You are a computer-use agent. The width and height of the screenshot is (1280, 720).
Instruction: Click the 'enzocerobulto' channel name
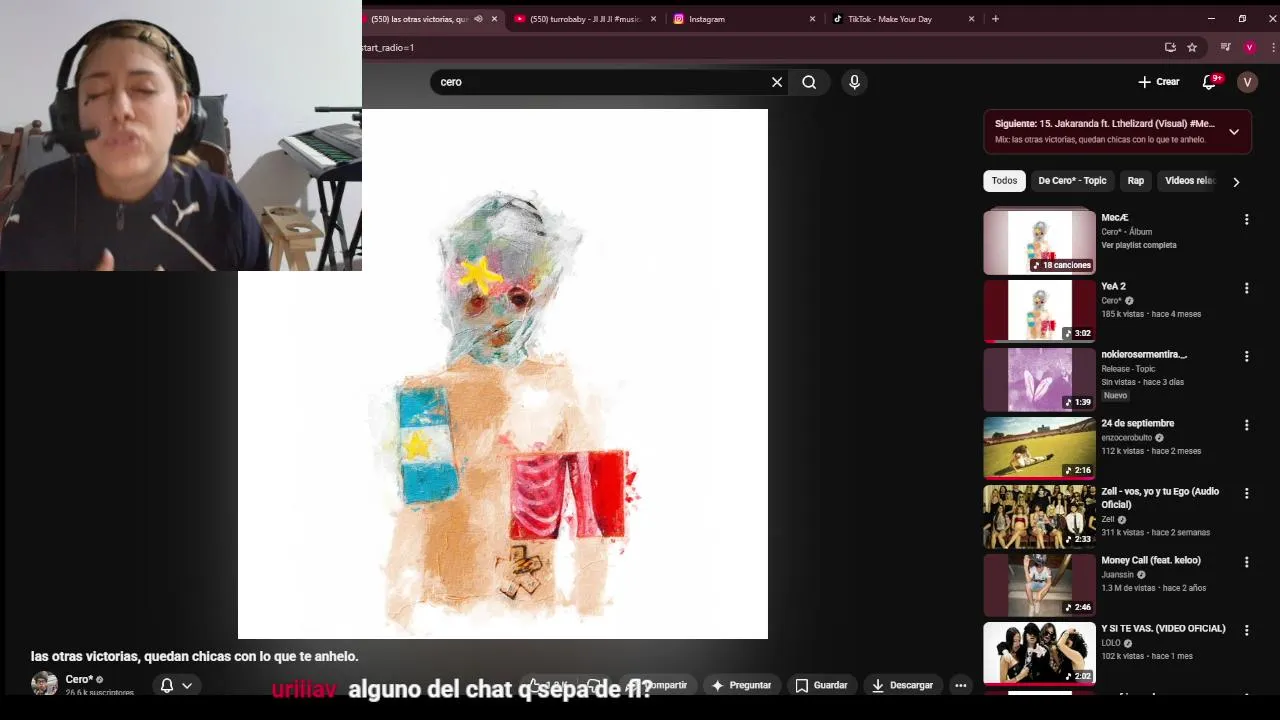1126,437
